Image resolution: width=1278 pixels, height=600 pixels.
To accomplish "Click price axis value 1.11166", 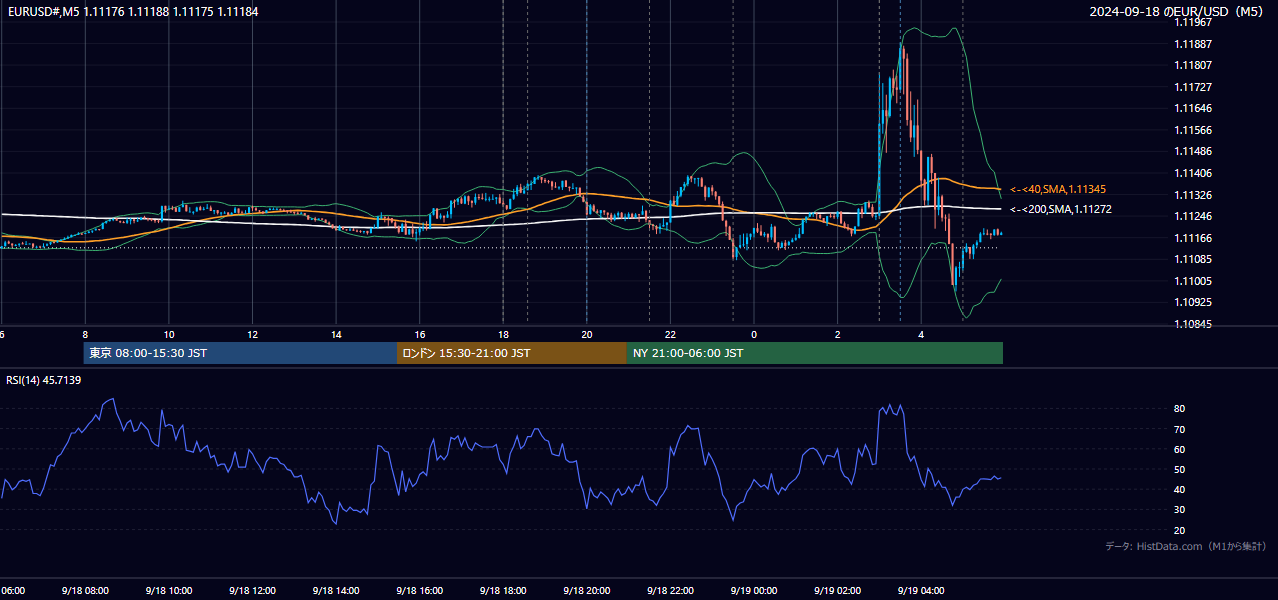I will [x=1193, y=238].
